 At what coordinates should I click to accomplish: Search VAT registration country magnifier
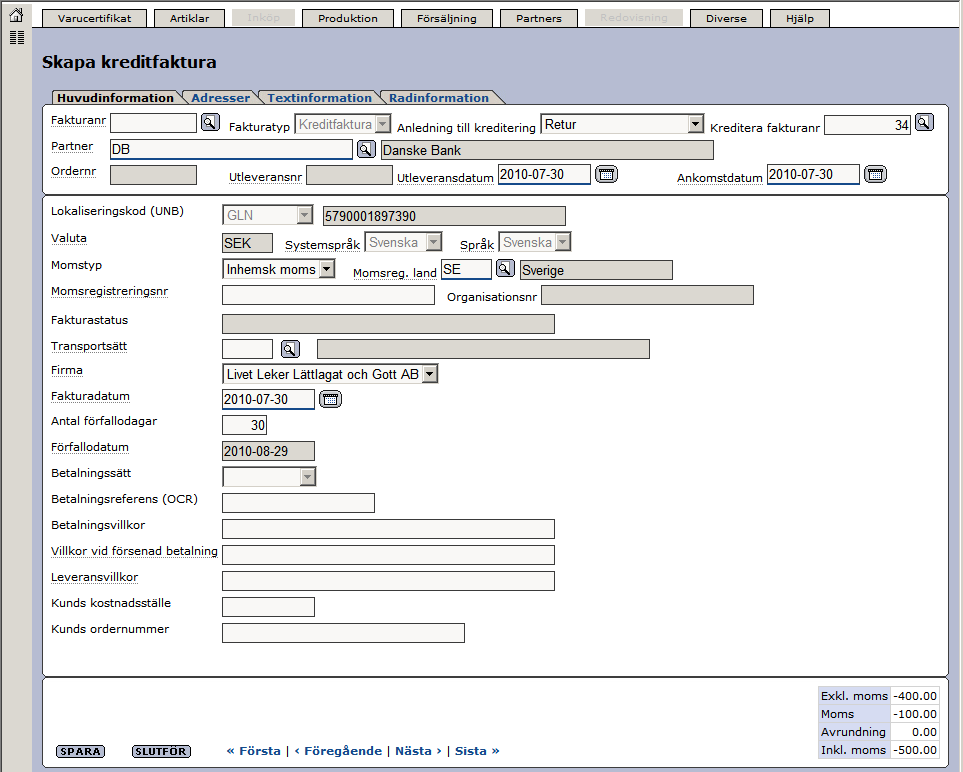(505, 268)
